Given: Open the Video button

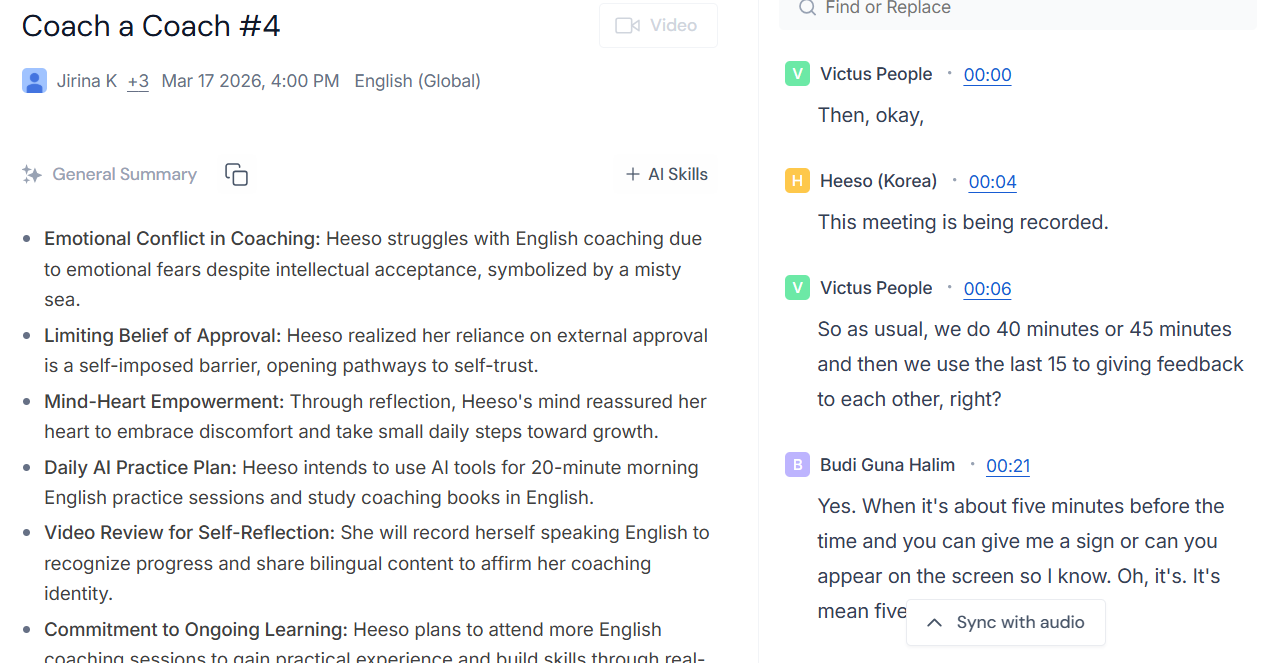Looking at the screenshot, I should [x=658, y=26].
